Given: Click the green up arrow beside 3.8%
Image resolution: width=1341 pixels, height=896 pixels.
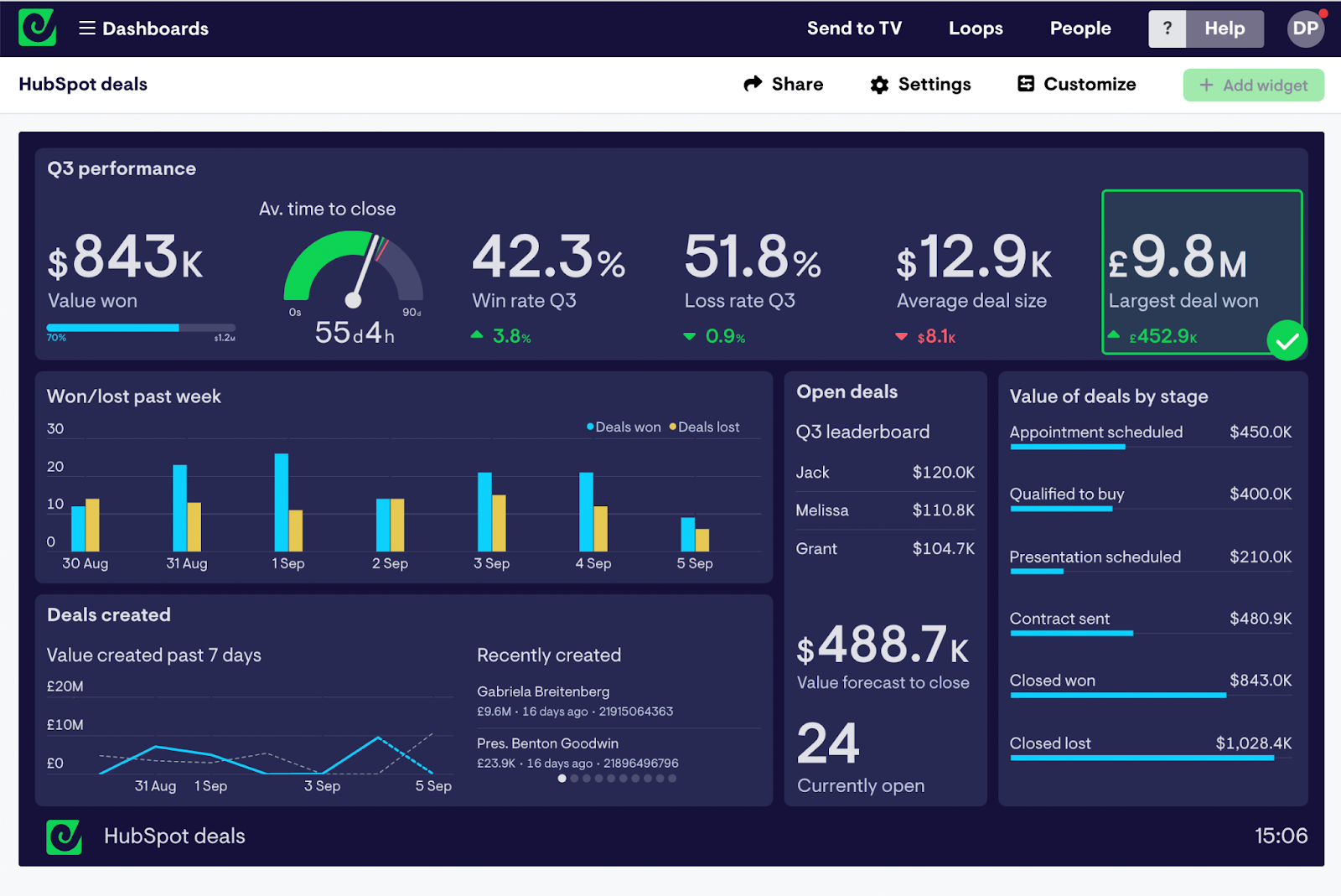Looking at the screenshot, I should click(x=477, y=334).
